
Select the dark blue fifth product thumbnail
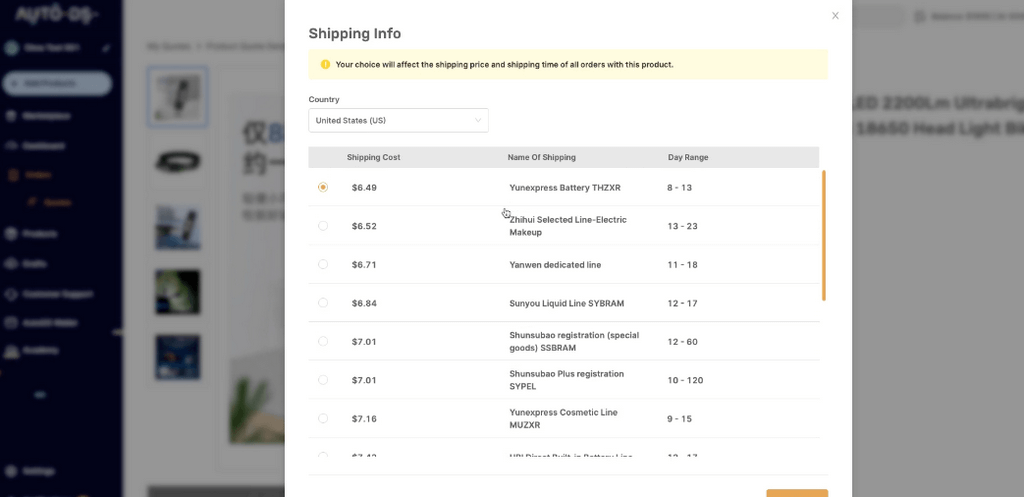click(178, 357)
